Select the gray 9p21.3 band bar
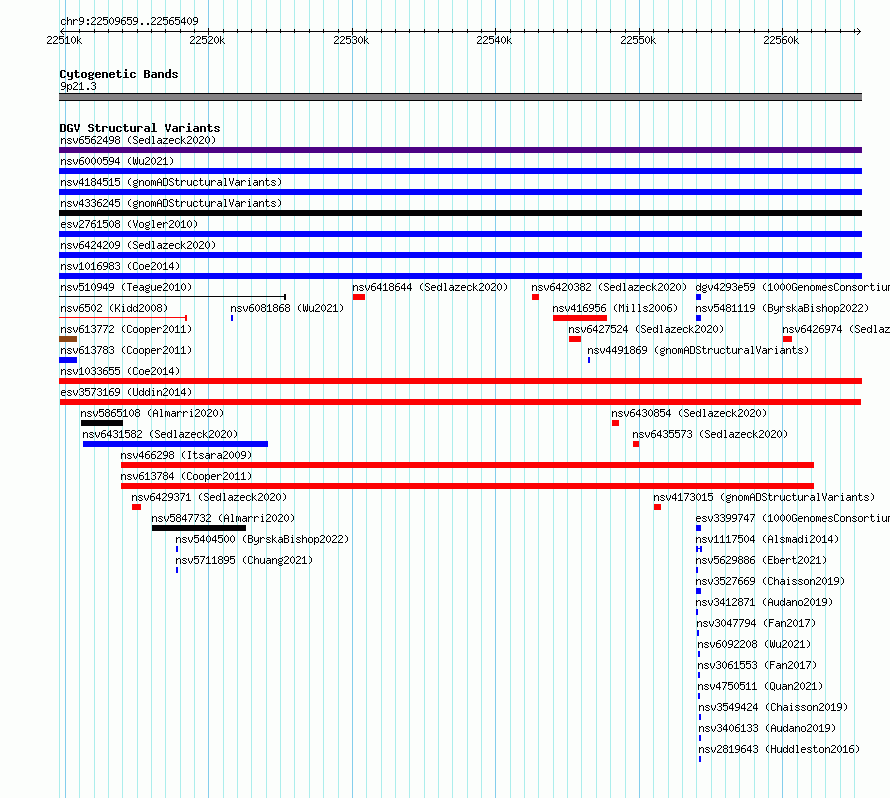Screen dimensions: 890x798 click(460, 97)
